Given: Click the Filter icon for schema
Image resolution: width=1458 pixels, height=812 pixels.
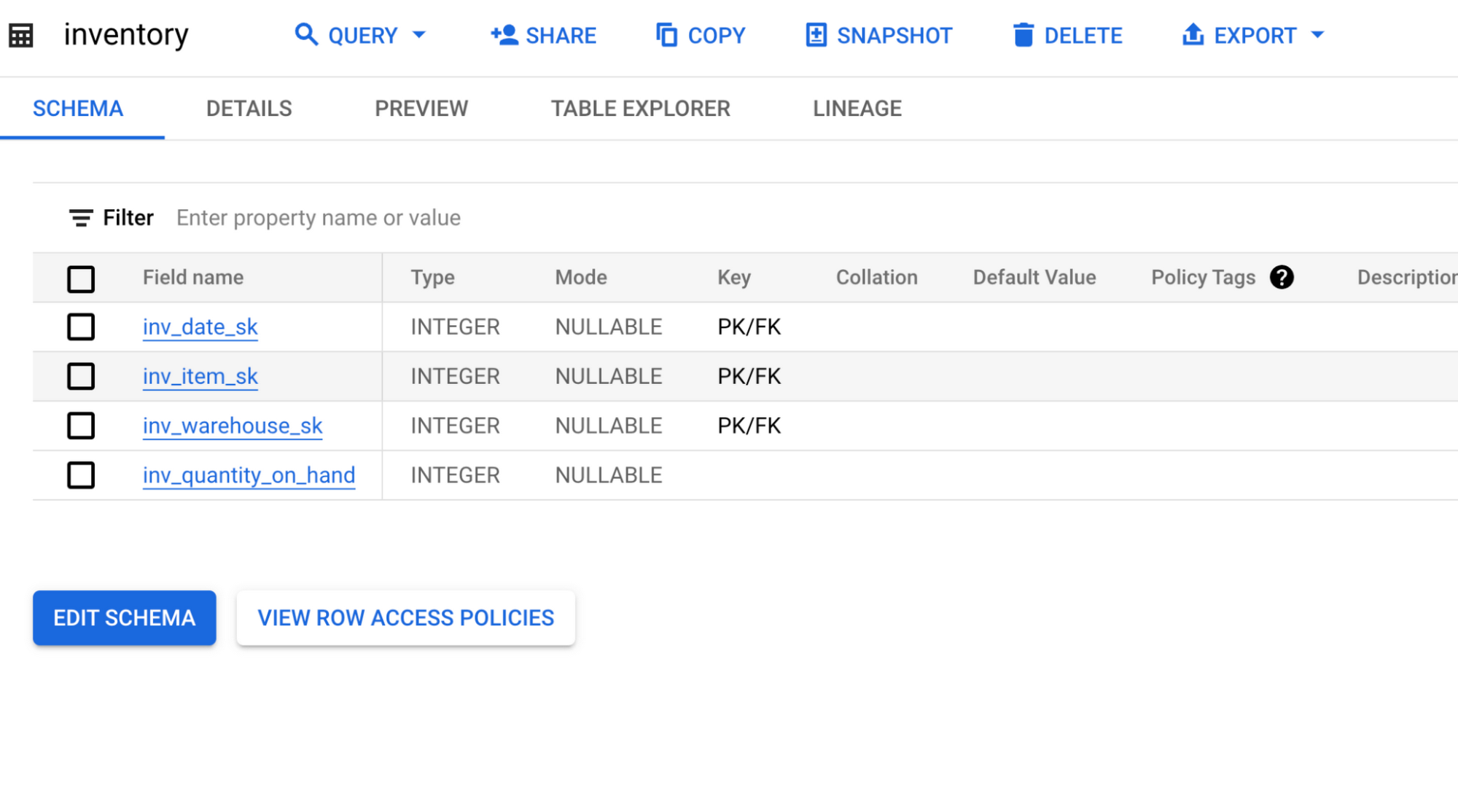Looking at the screenshot, I should coord(80,218).
